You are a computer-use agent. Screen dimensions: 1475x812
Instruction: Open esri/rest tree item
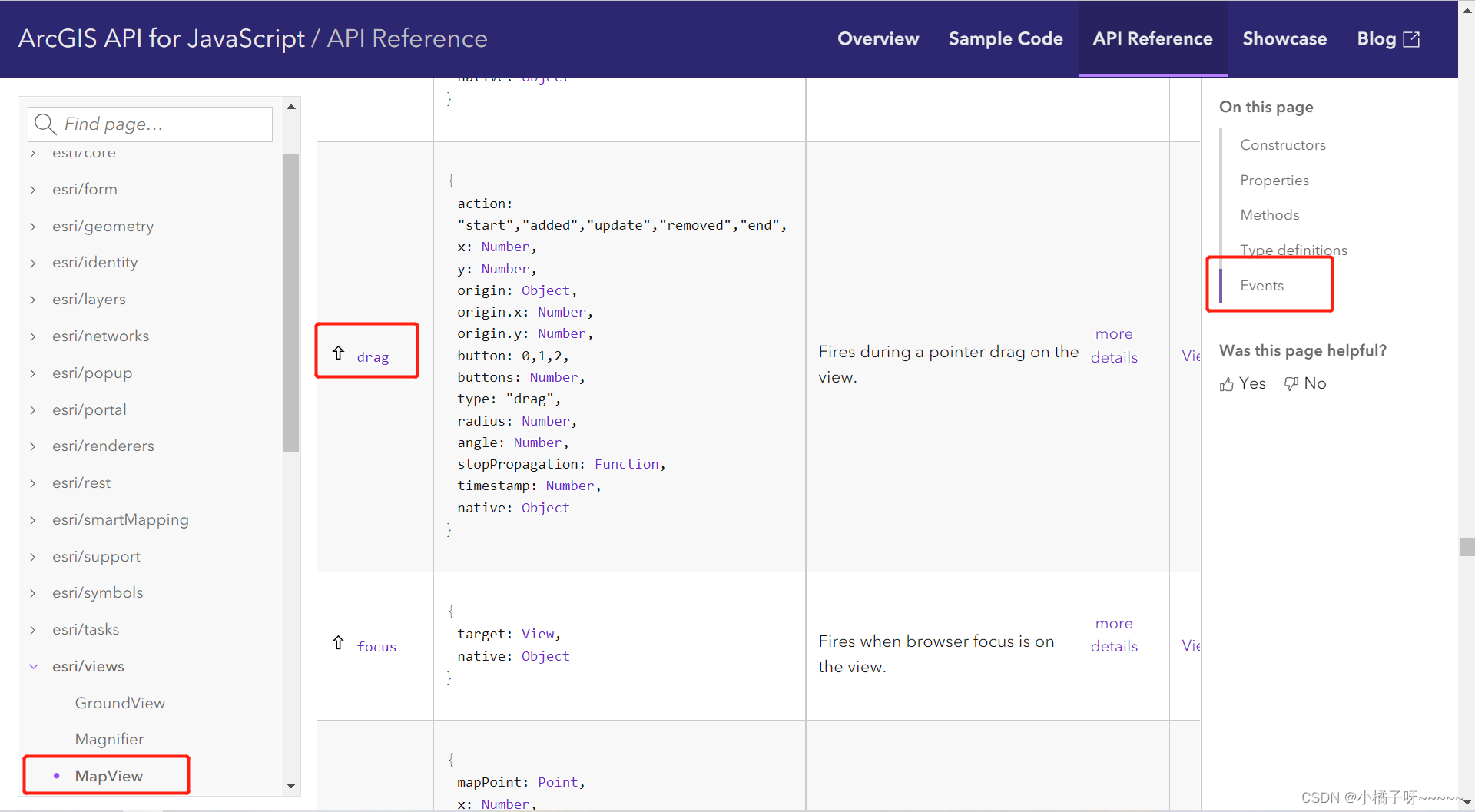[x=81, y=482]
